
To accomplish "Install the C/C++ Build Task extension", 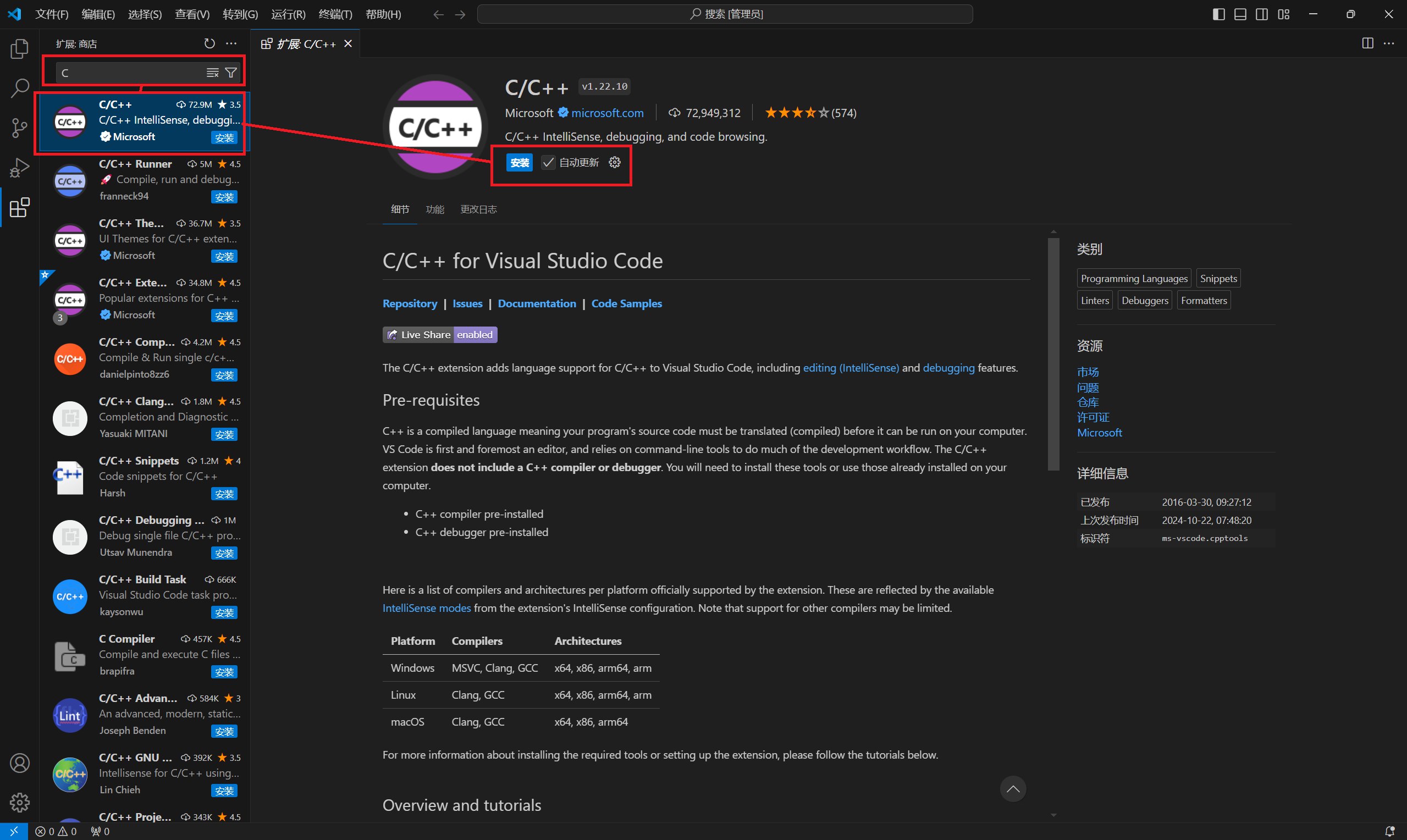I will click(x=224, y=612).
